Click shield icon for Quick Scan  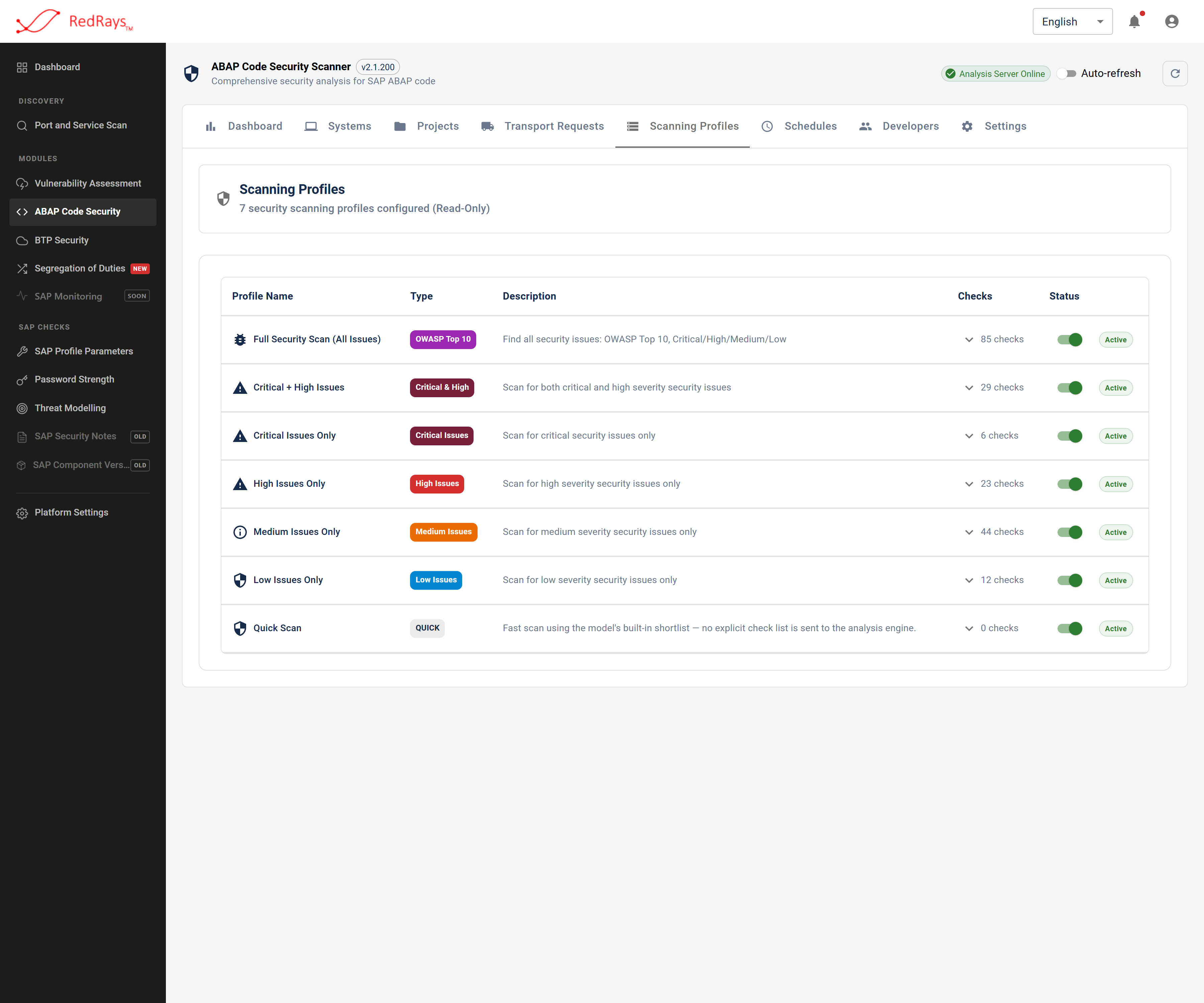[x=240, y=628]
